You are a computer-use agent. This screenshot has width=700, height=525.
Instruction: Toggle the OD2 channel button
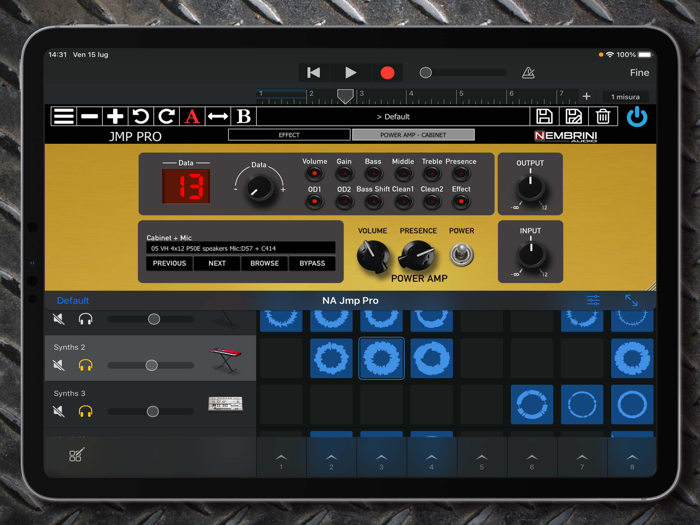pyautogui.click(x=344, y=201)
